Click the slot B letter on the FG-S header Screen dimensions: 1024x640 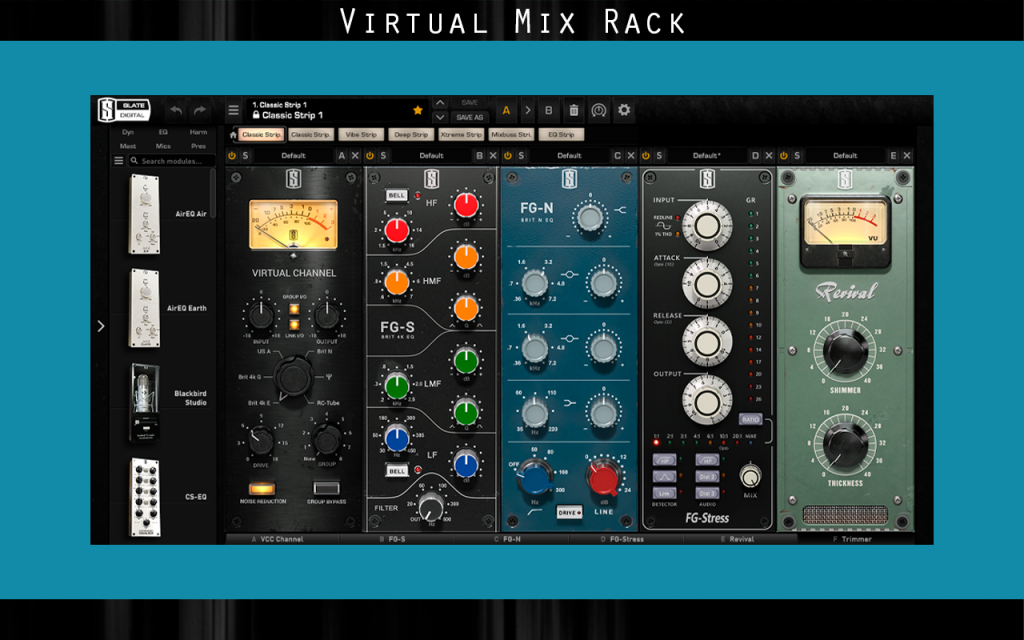[479, 155]
